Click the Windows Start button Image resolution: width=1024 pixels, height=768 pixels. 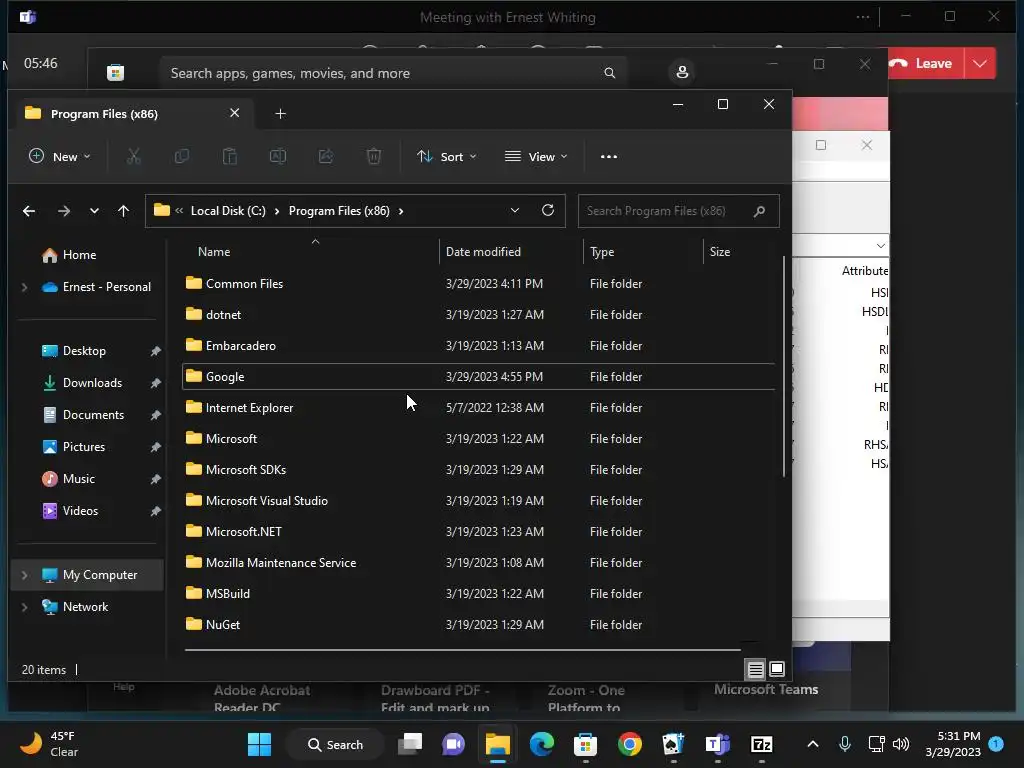pyautogui.click(x=259, y=744)
